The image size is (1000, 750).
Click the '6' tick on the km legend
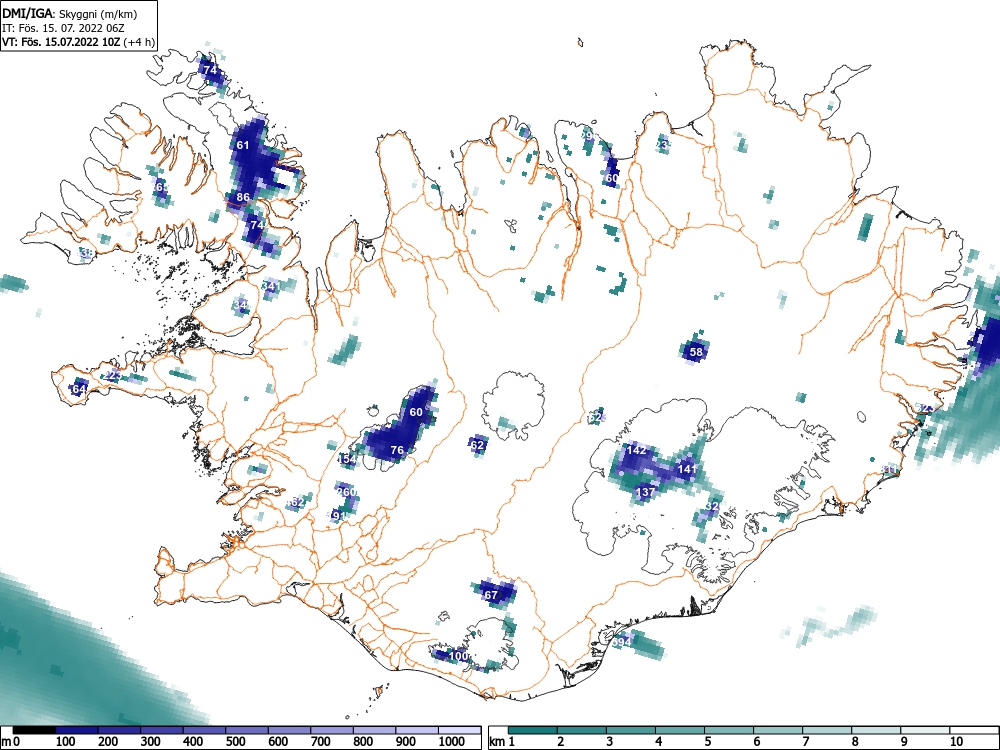[x=756, y=742]
